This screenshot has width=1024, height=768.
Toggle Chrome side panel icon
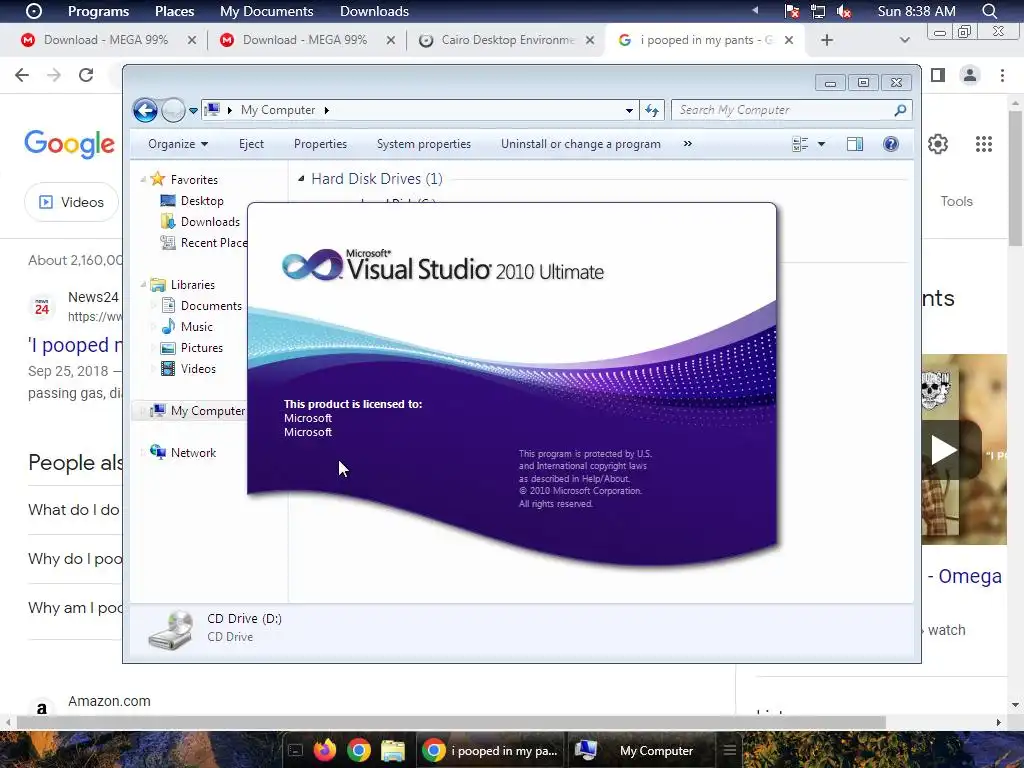click(x=938, y=75)
